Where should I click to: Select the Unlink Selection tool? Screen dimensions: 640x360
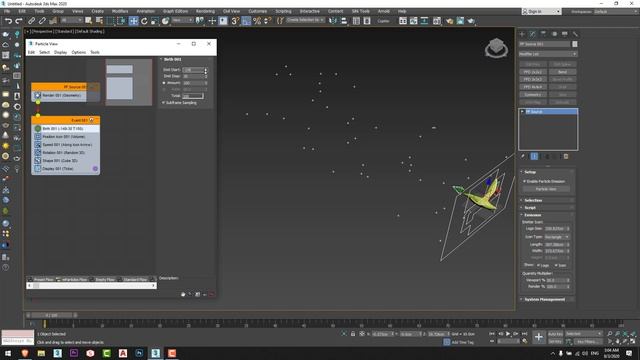42,21
